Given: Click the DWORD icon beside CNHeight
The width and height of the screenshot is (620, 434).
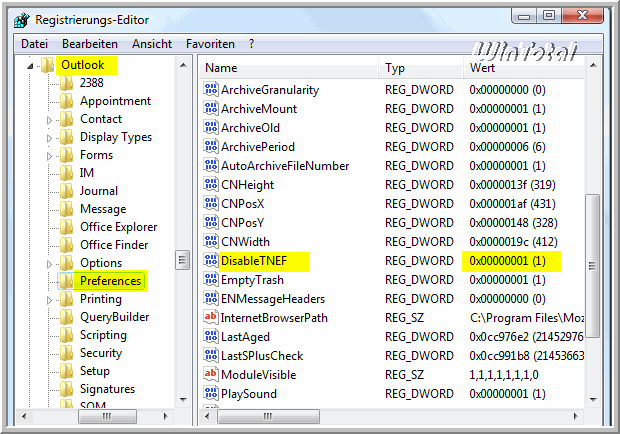Looking at the screenshot, I should click(211, 184).
